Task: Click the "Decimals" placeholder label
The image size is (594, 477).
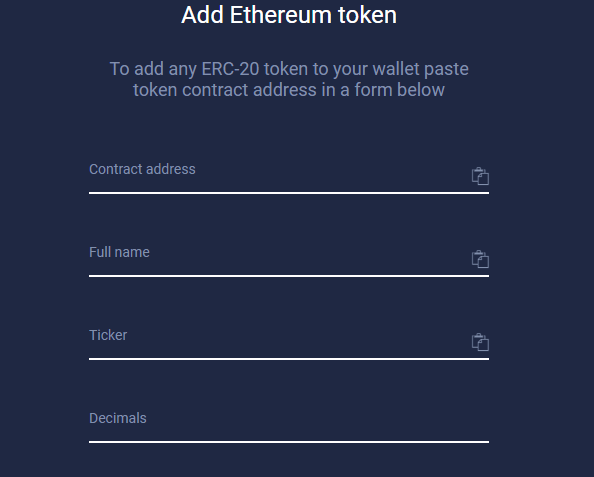Action: (118, 418)
